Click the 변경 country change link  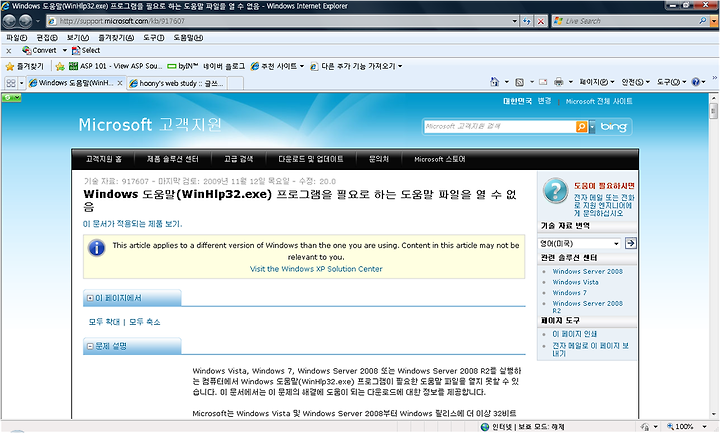(544, 101)
